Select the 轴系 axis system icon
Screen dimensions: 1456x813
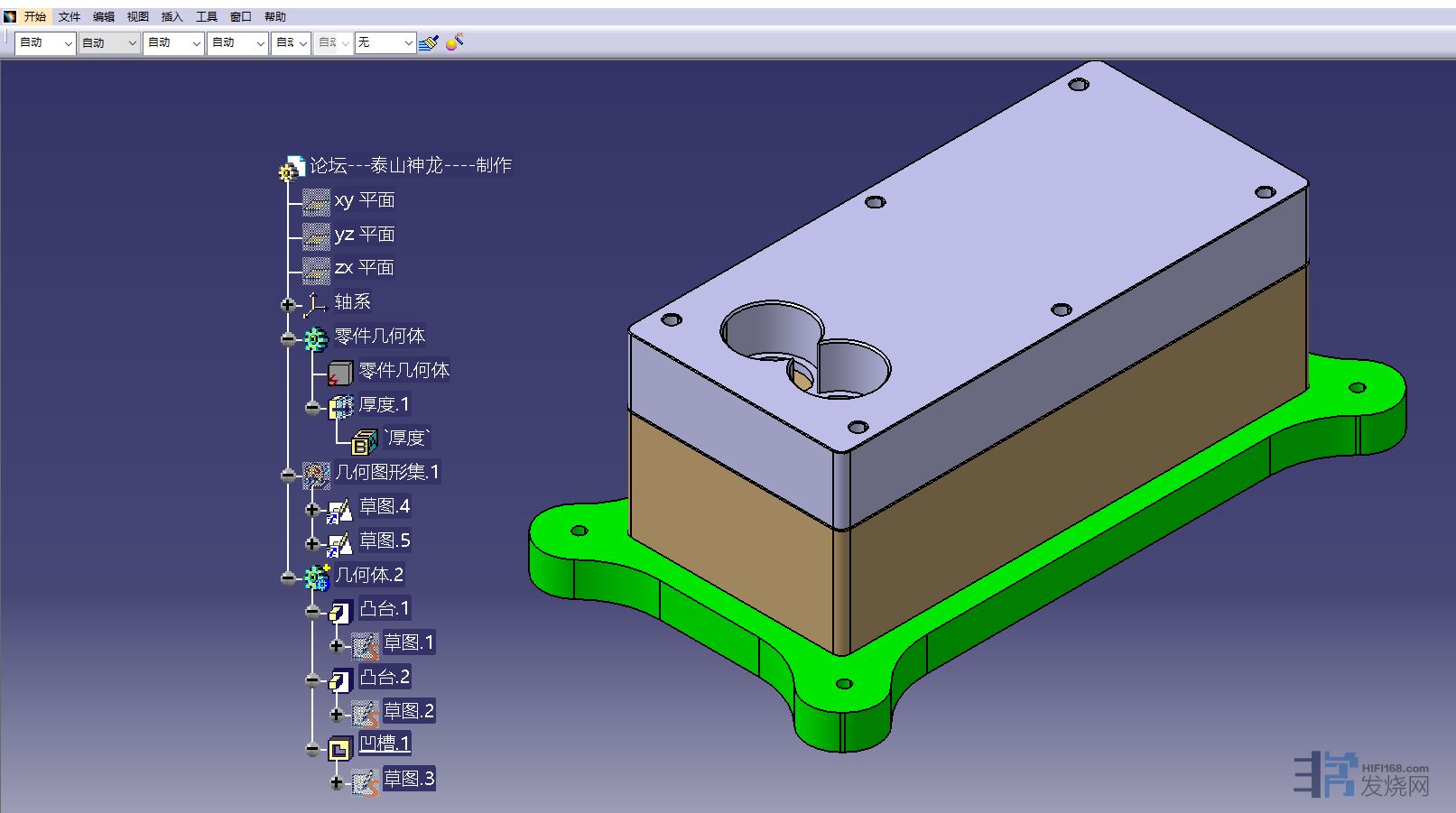point(315,304)
